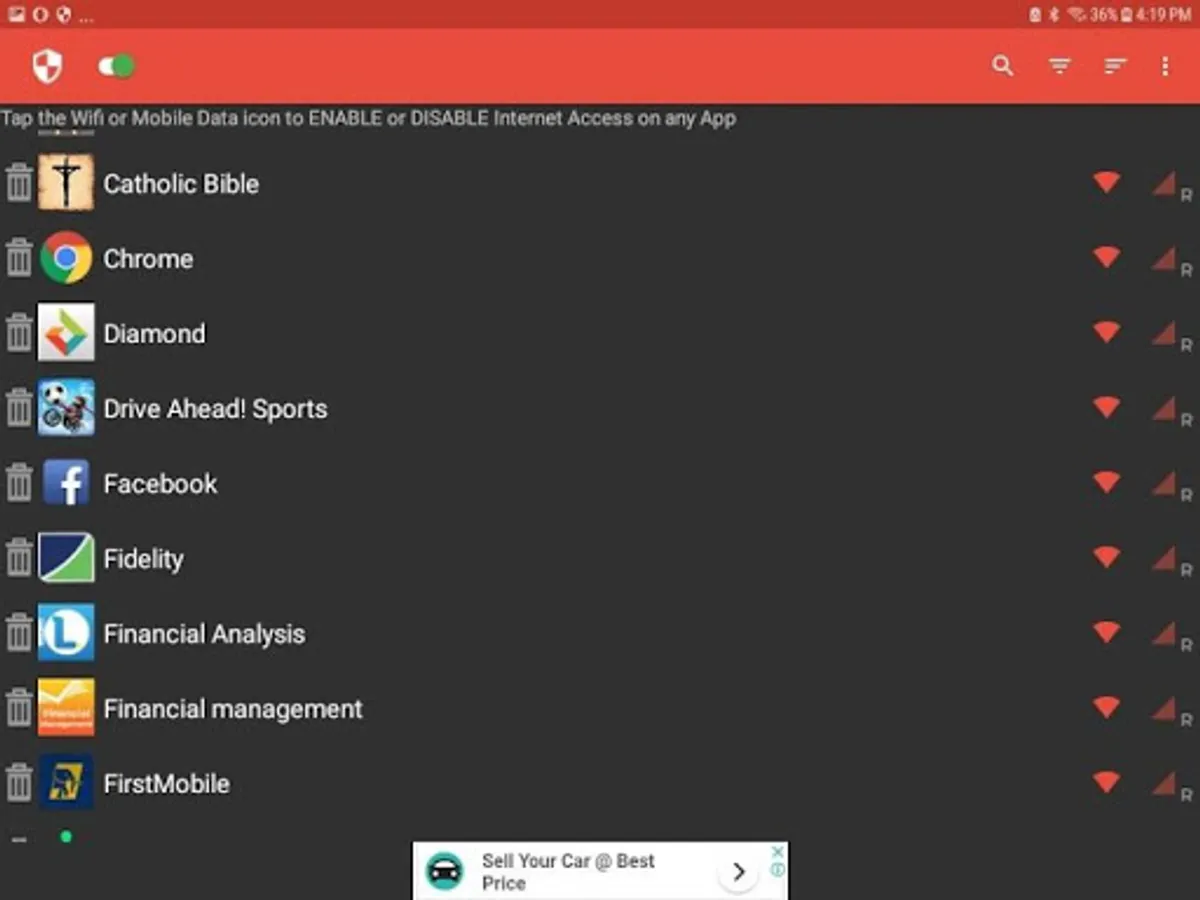
Task: Open the filter options icon
Action: (1059, 66)
